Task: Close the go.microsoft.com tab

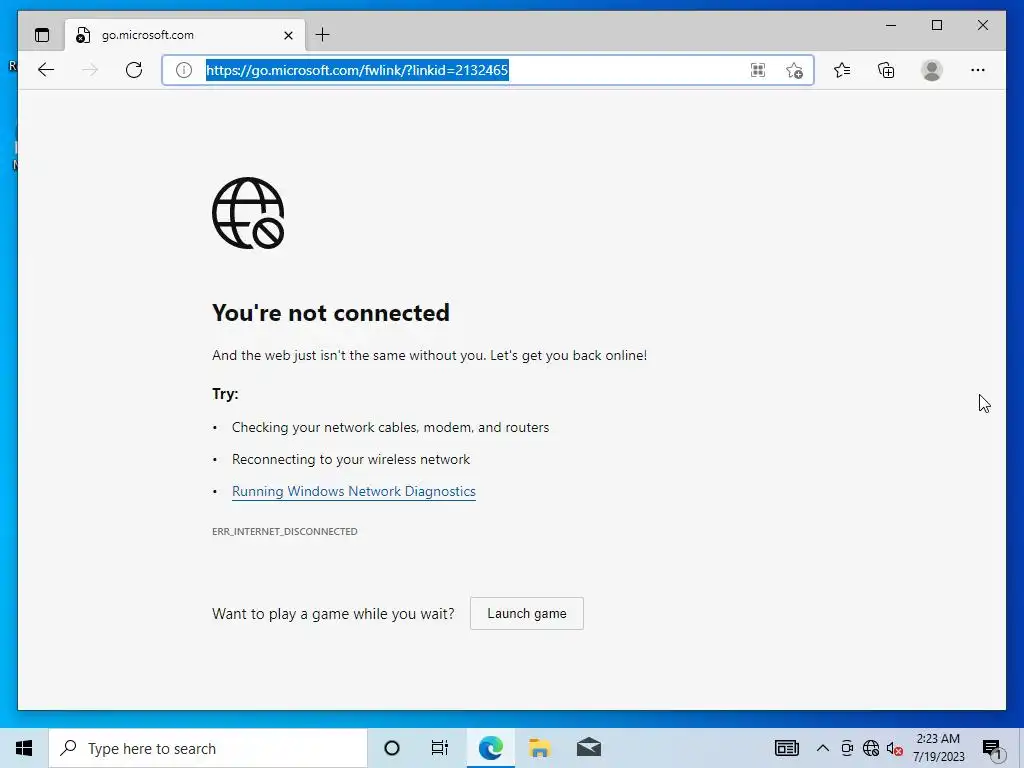Action: coord(288,35)
